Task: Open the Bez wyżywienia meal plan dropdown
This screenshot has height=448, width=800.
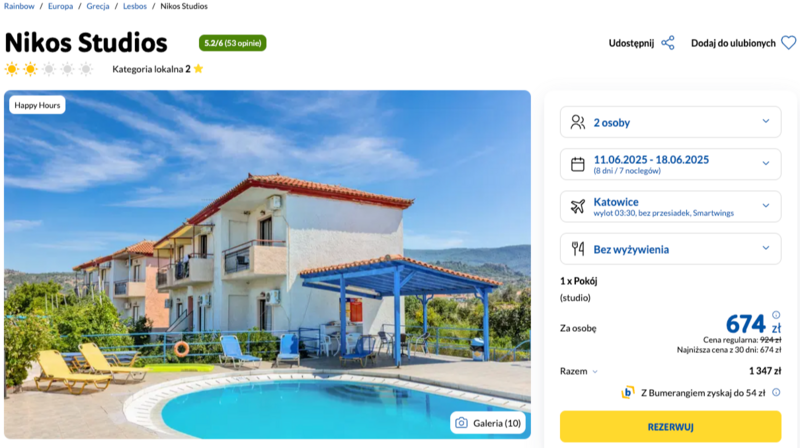Action: 670,249
